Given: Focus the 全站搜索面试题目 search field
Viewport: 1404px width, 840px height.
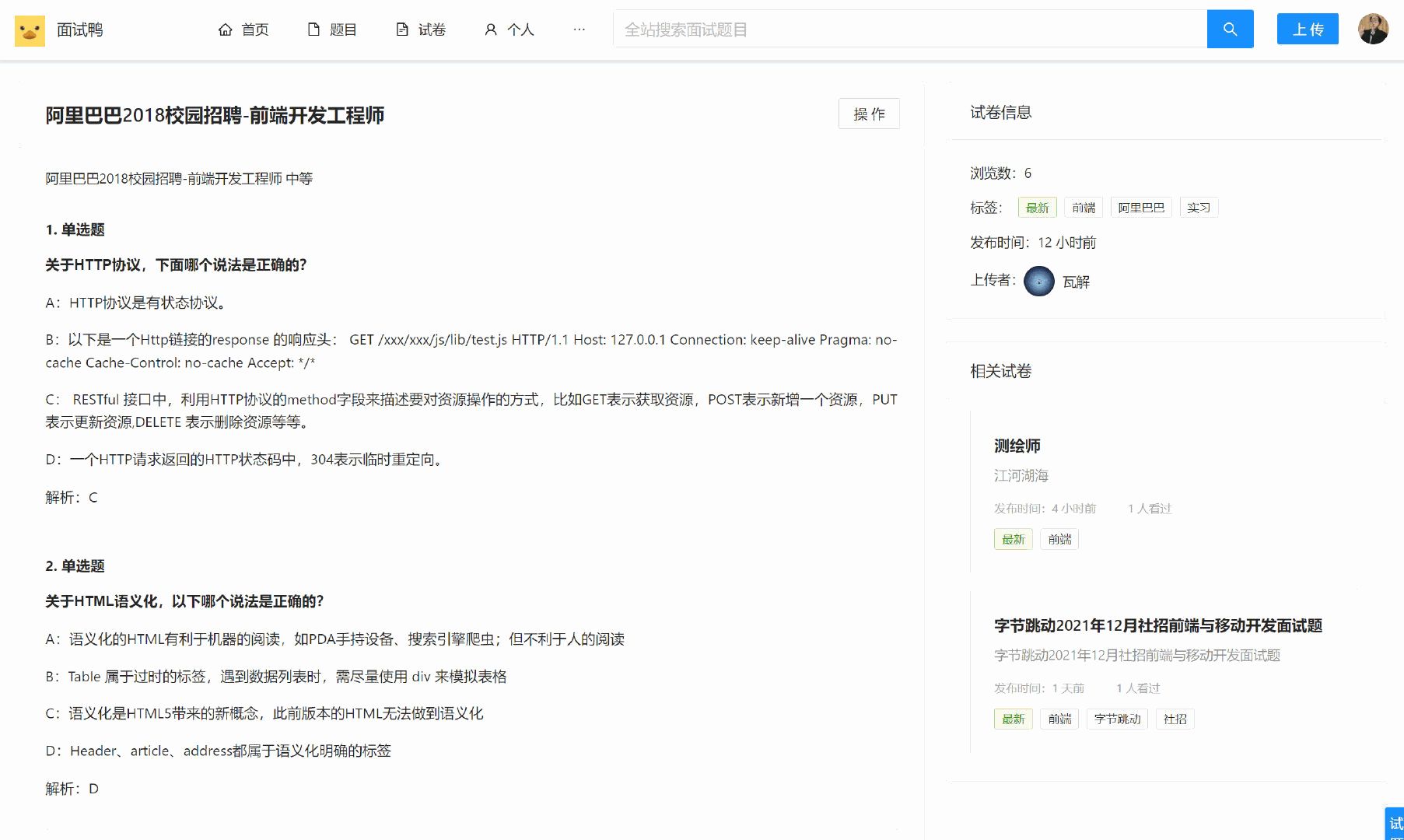Looking at the screenshot, I should [x=910, y=30].
